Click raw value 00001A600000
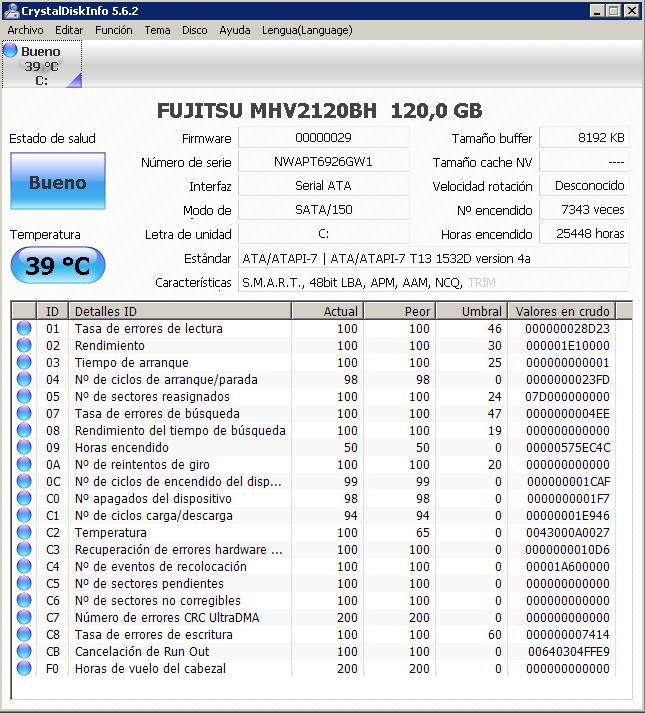Viewport: 645px width, 713px height. 568,567
